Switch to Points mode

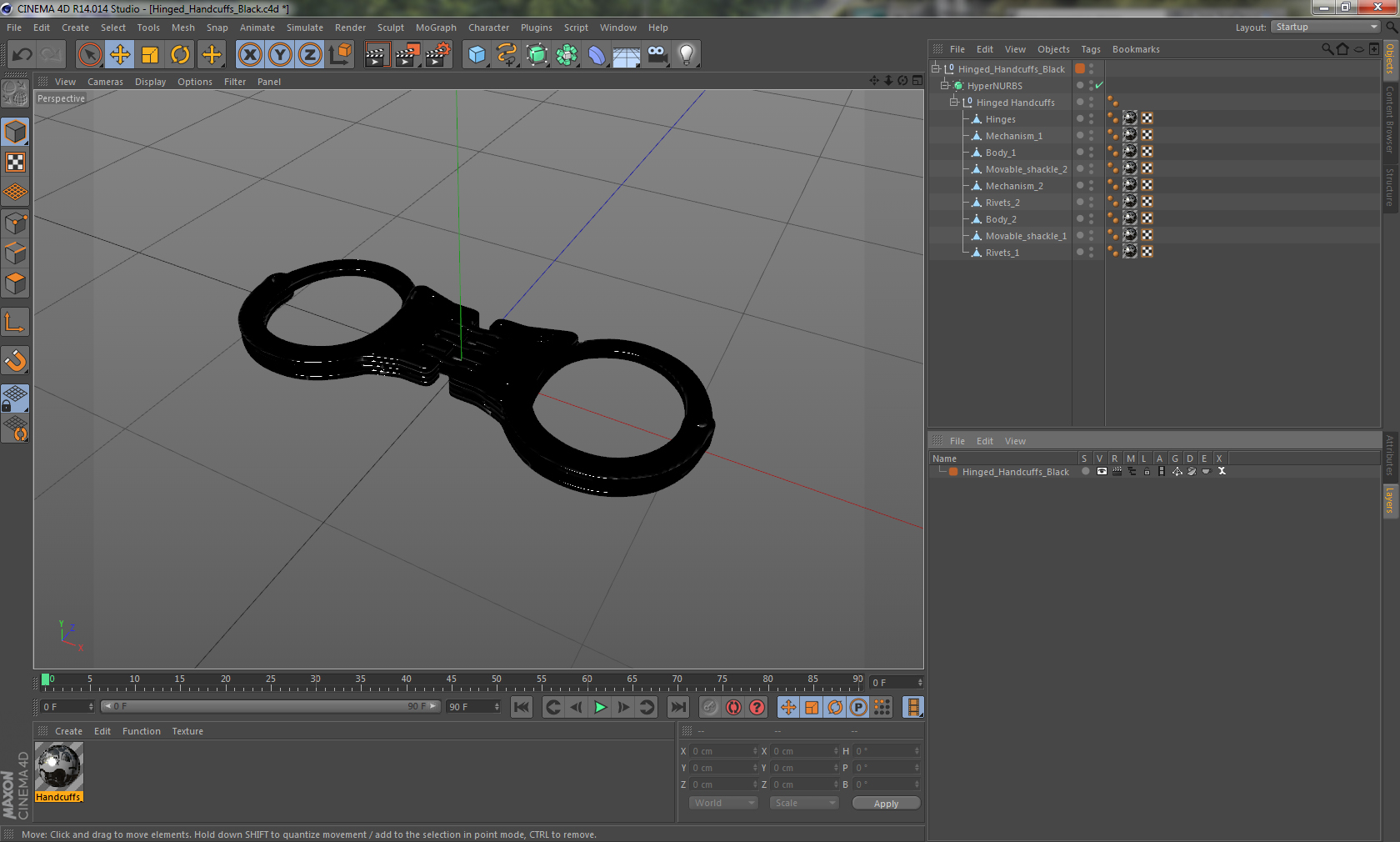tap(16, 223)
